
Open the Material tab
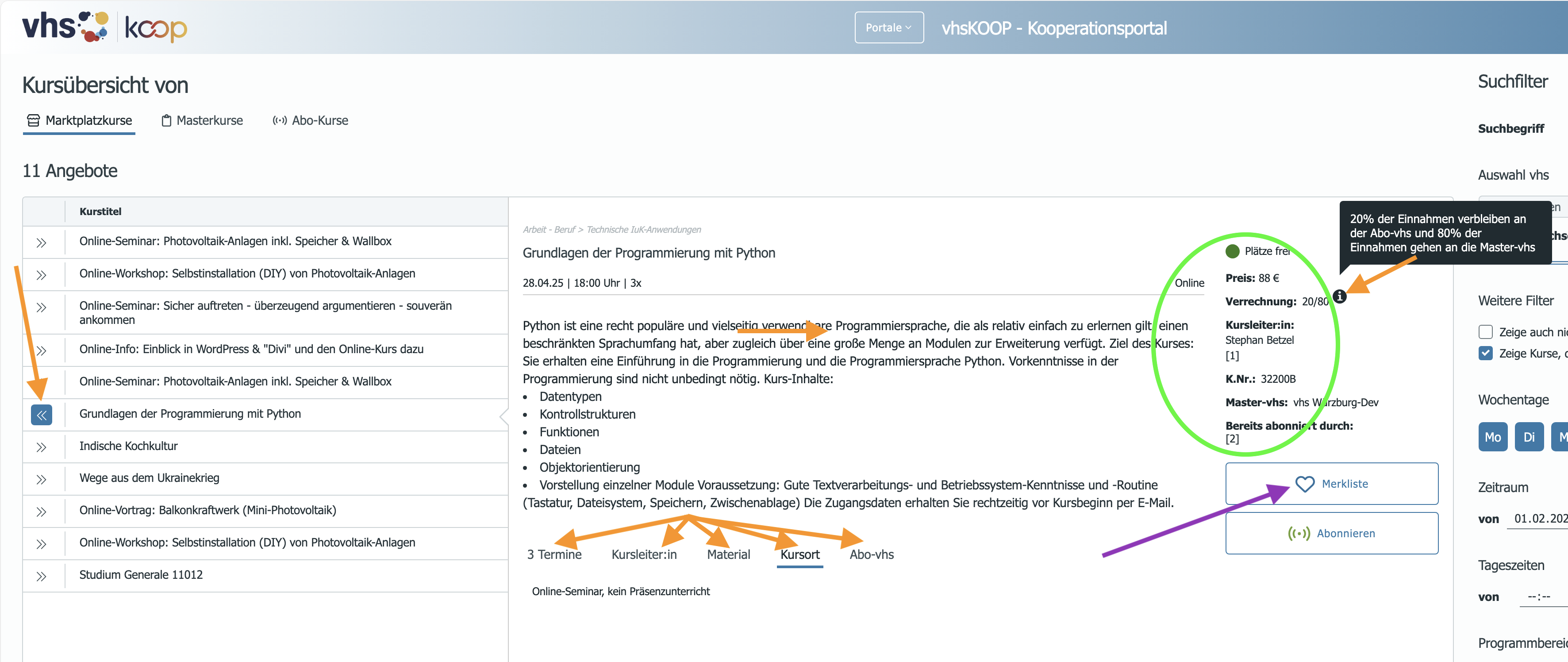click(x=728, y=555)
